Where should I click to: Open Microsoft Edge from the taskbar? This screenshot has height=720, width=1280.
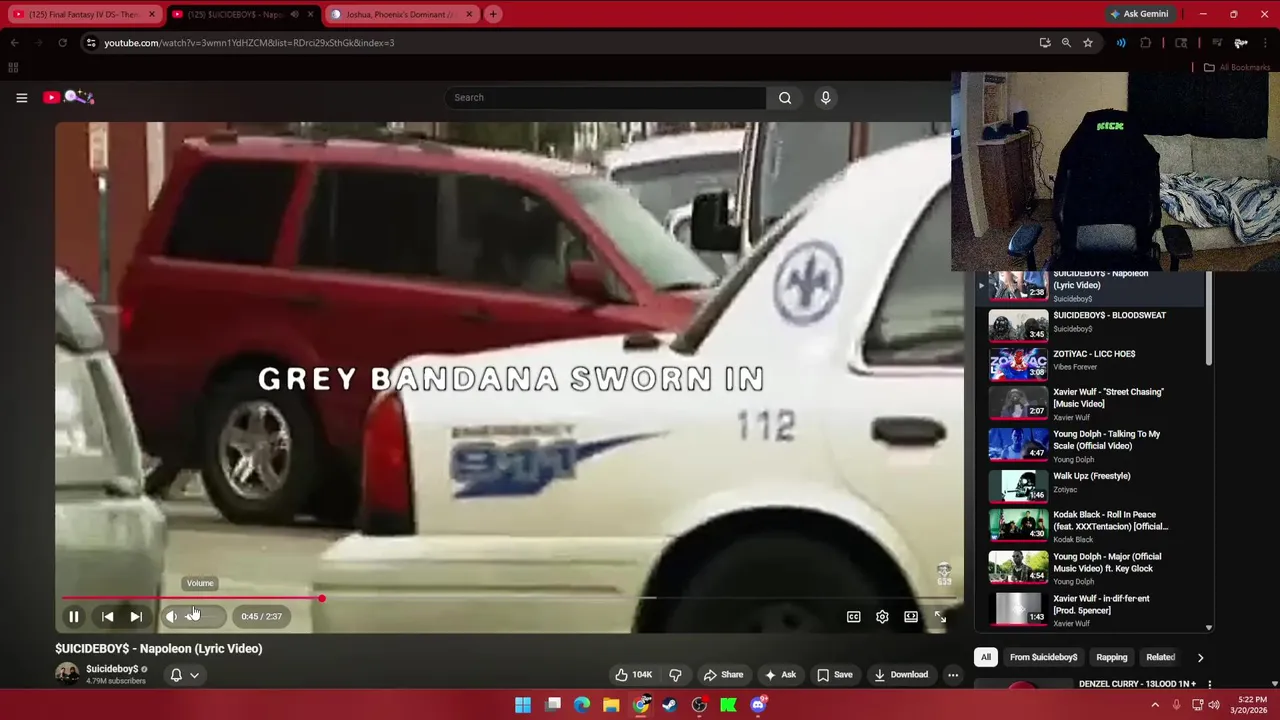(582, 705)
